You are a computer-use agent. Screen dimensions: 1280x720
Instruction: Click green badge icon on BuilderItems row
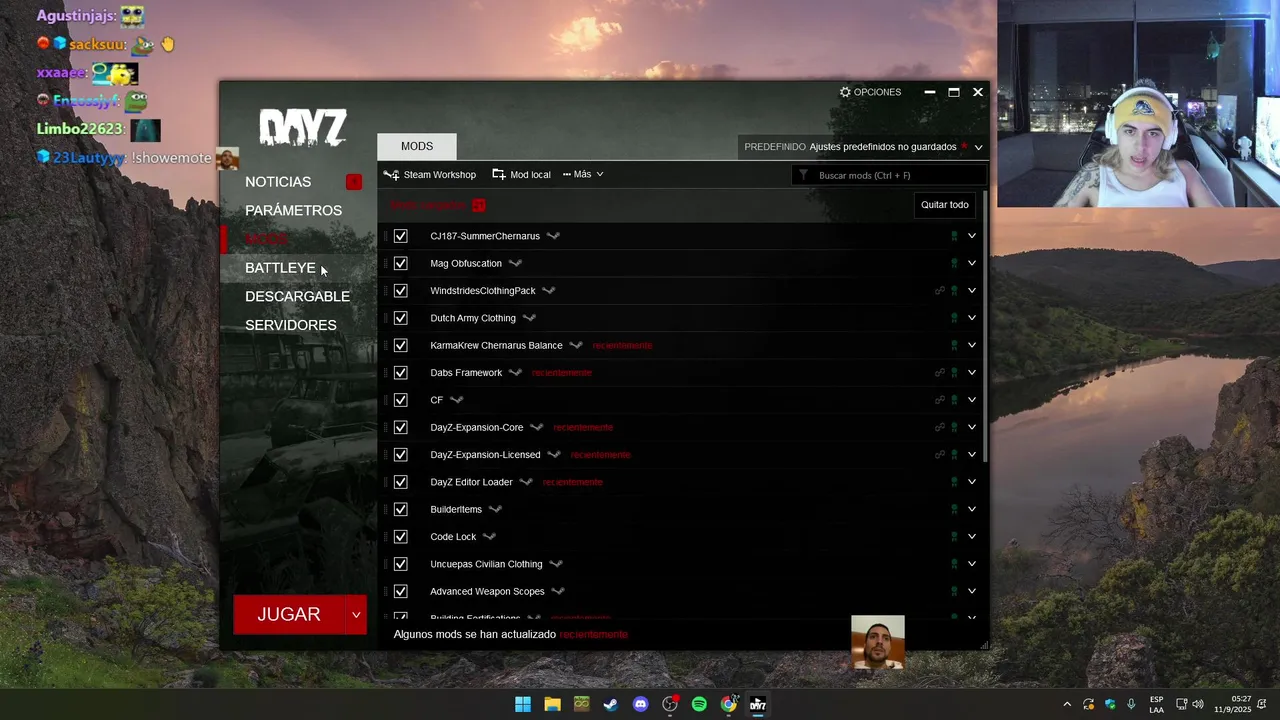coord(954,509)
